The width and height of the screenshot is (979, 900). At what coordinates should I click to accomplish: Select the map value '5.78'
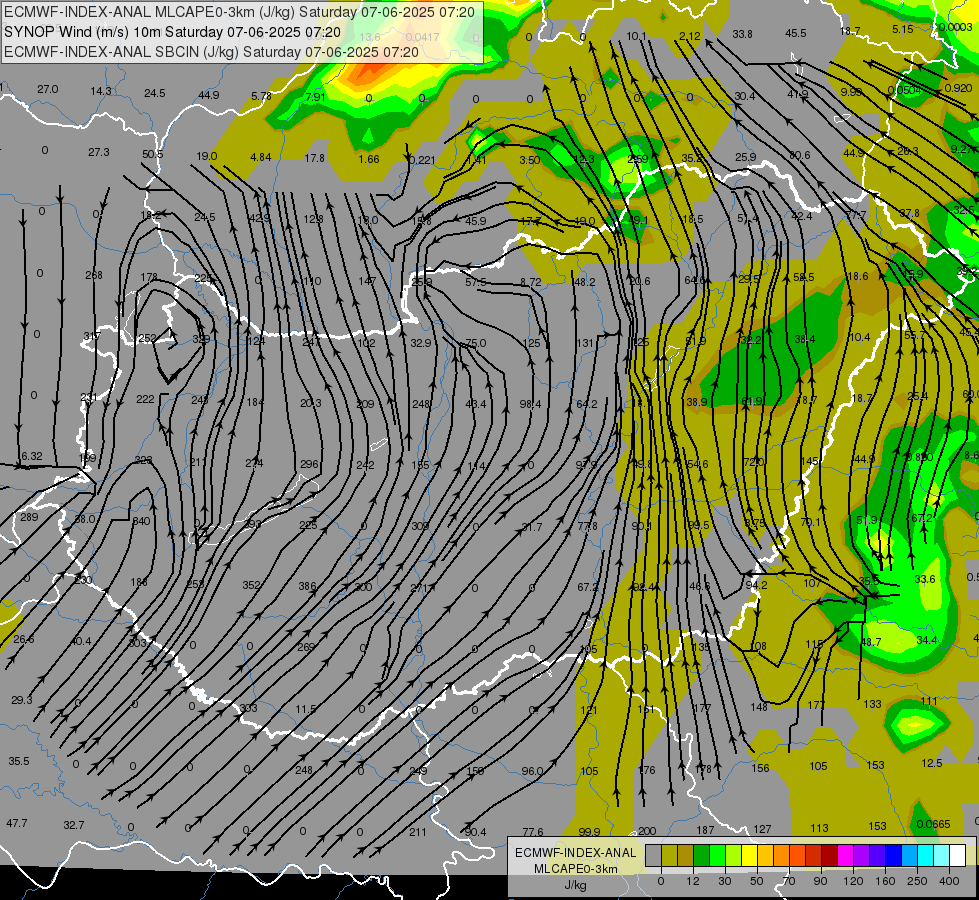(262, 96)
